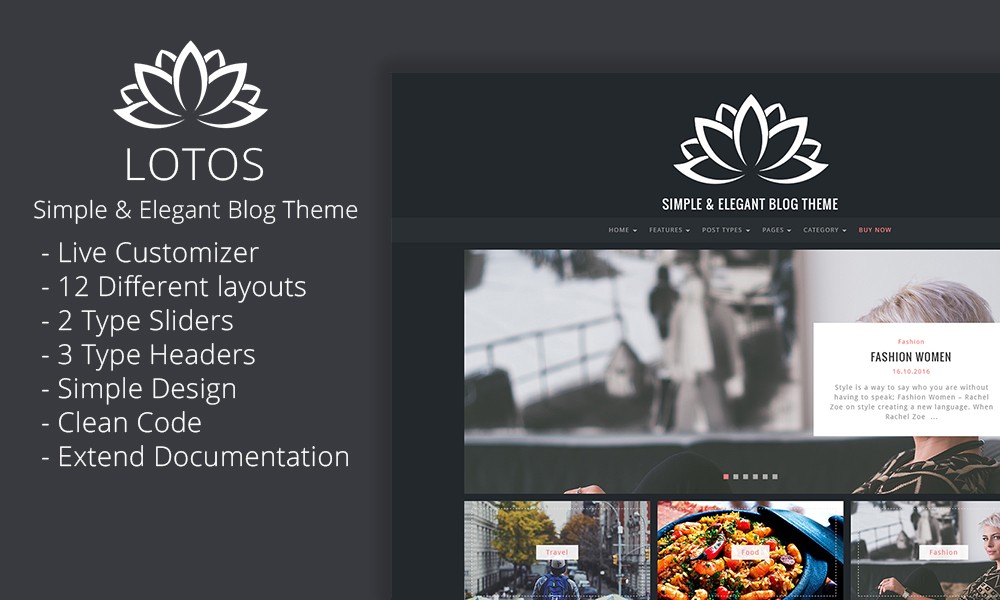Expand the Features menu
This screenshot has height=600, width=1000.
[x=669, y=230]
